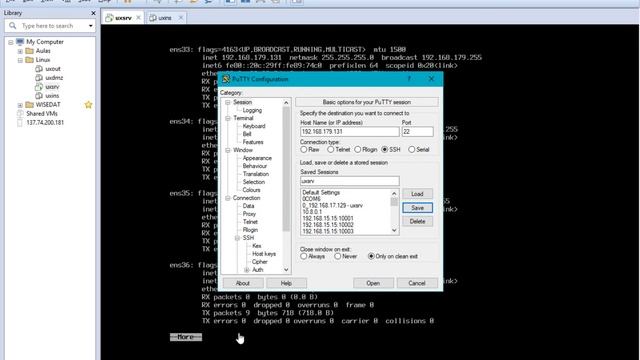Click the Load button in PuTTY

point(417,194)
